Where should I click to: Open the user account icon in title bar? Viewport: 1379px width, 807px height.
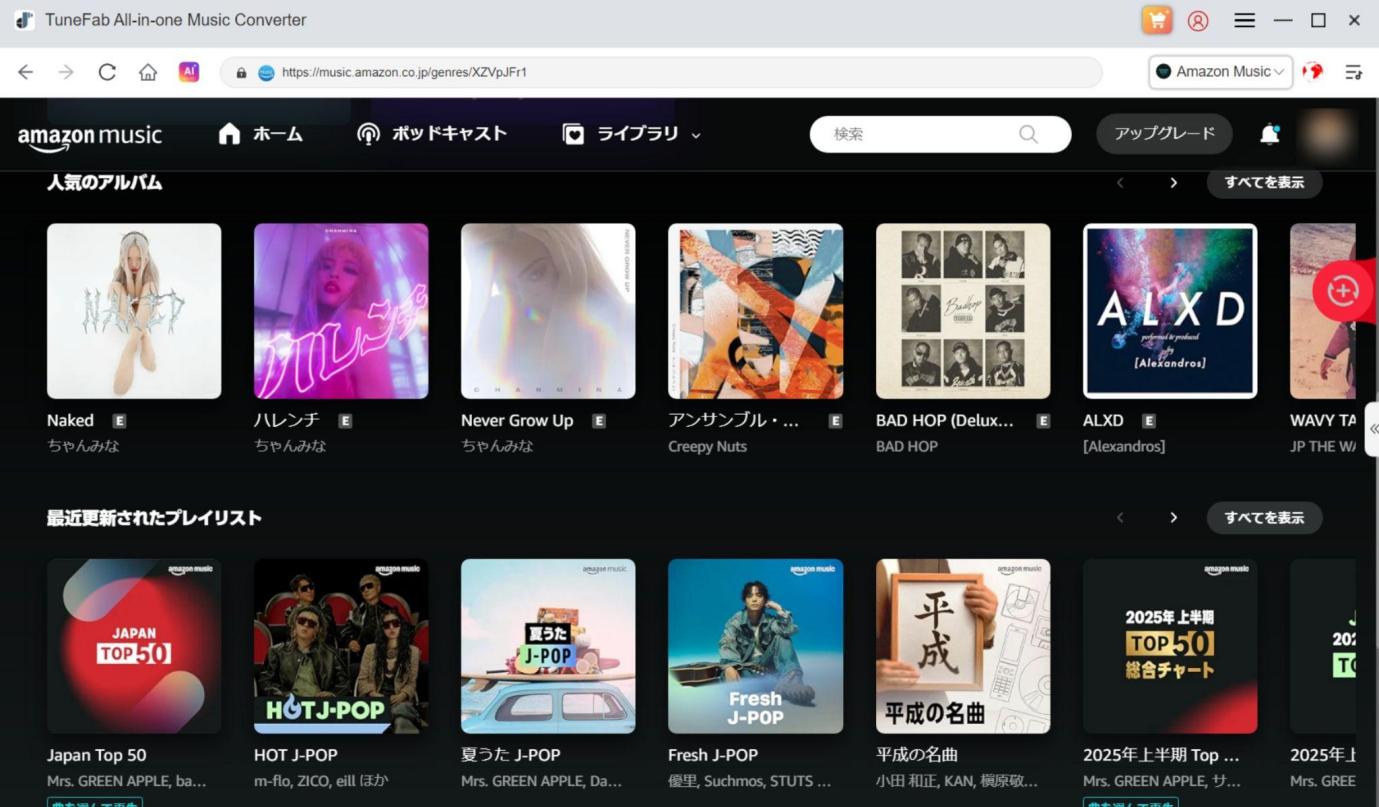pyautogui.click(x=1198, y=20)
